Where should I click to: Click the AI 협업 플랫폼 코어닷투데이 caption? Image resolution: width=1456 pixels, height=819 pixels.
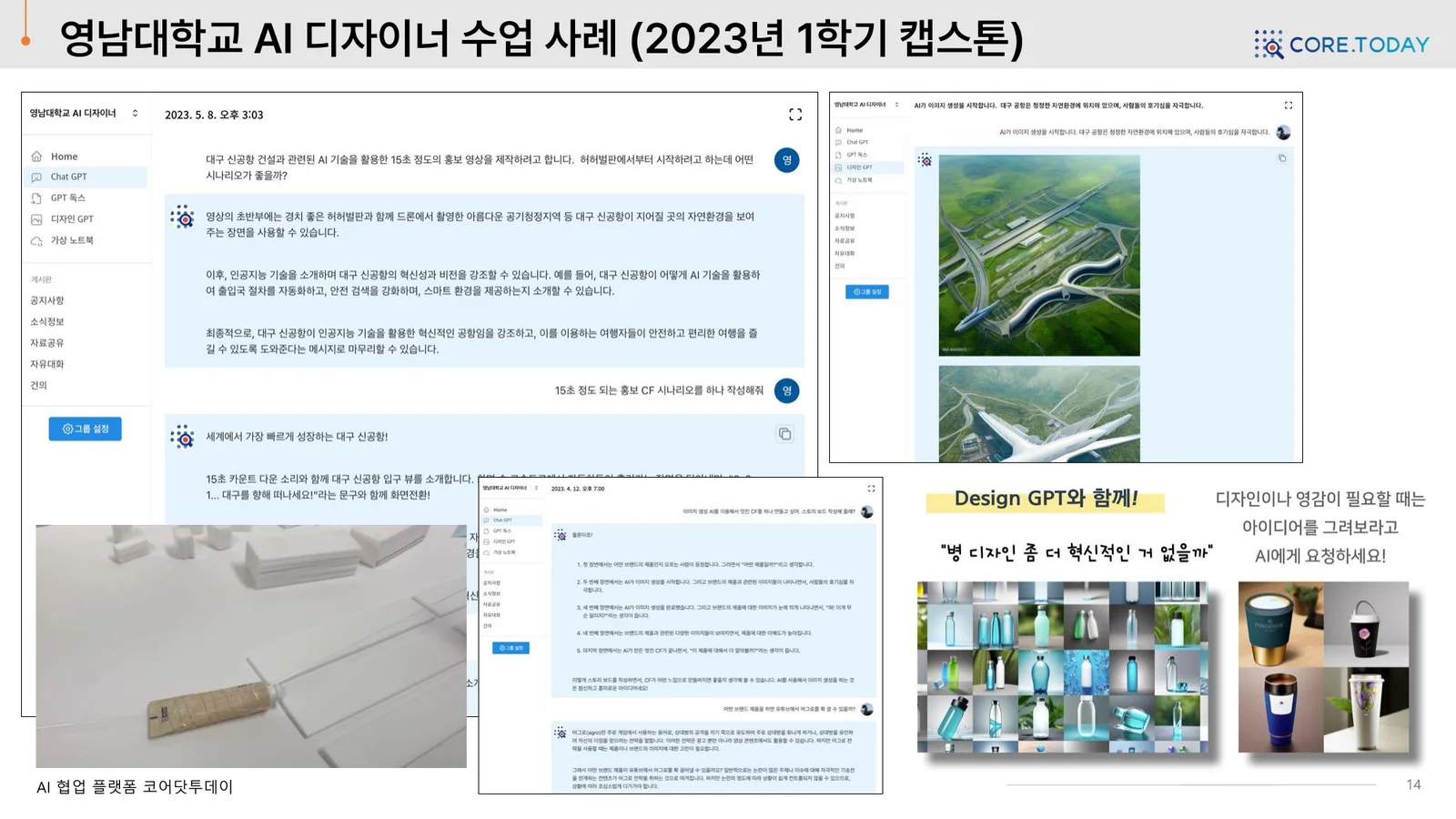point(135,787)
